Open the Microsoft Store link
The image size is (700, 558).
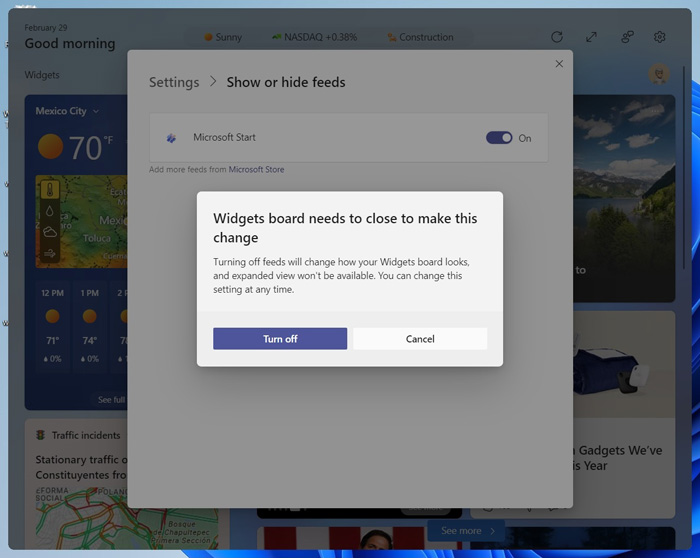coord(256,170)
